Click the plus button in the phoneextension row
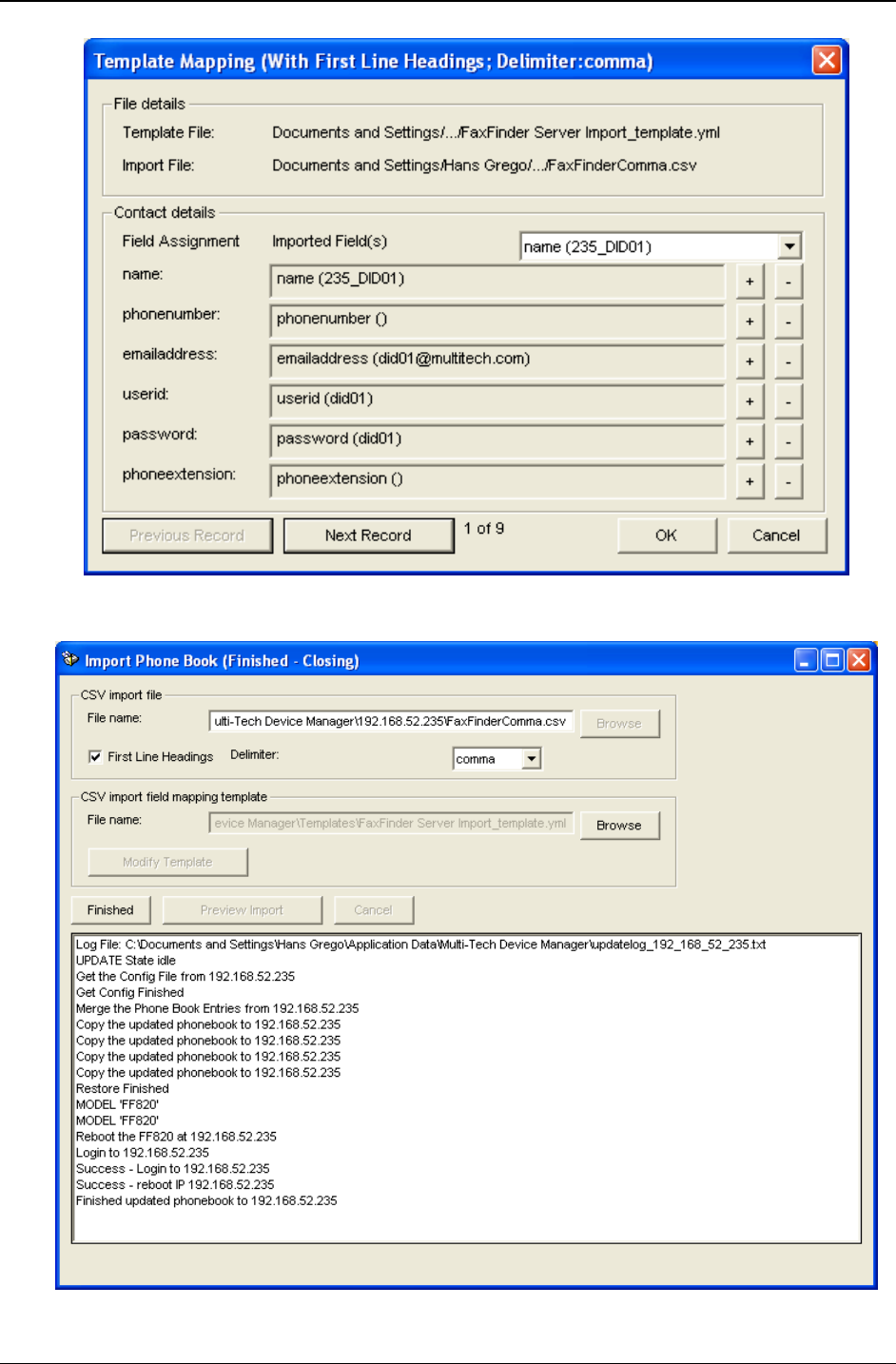Screen dimensions: 896x1364 (750, 481)
